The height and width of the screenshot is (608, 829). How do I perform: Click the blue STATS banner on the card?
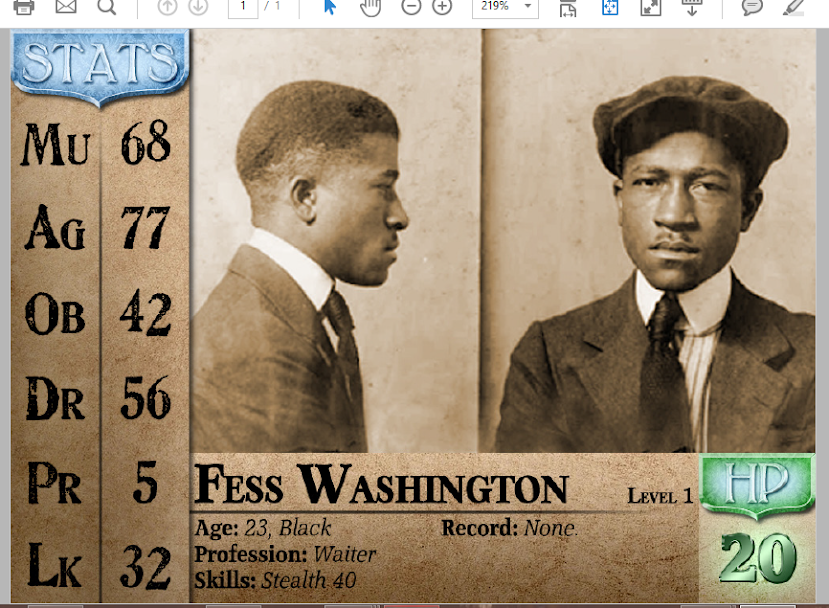(99, 63)
